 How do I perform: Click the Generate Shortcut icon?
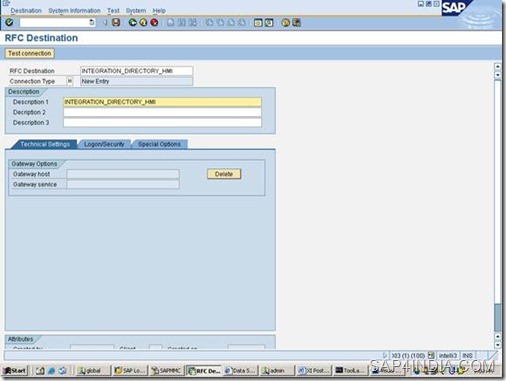pos(269,23)
